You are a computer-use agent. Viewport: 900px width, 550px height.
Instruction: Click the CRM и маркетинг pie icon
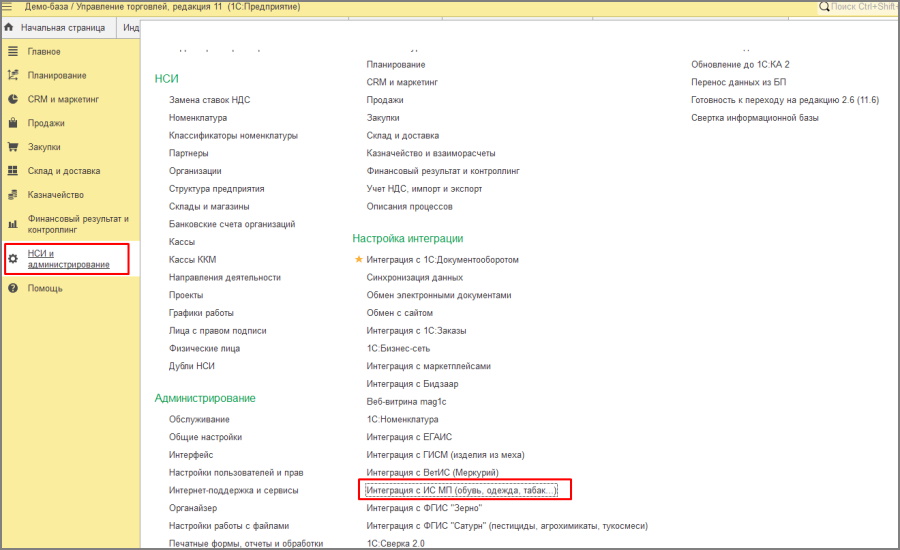13,99
